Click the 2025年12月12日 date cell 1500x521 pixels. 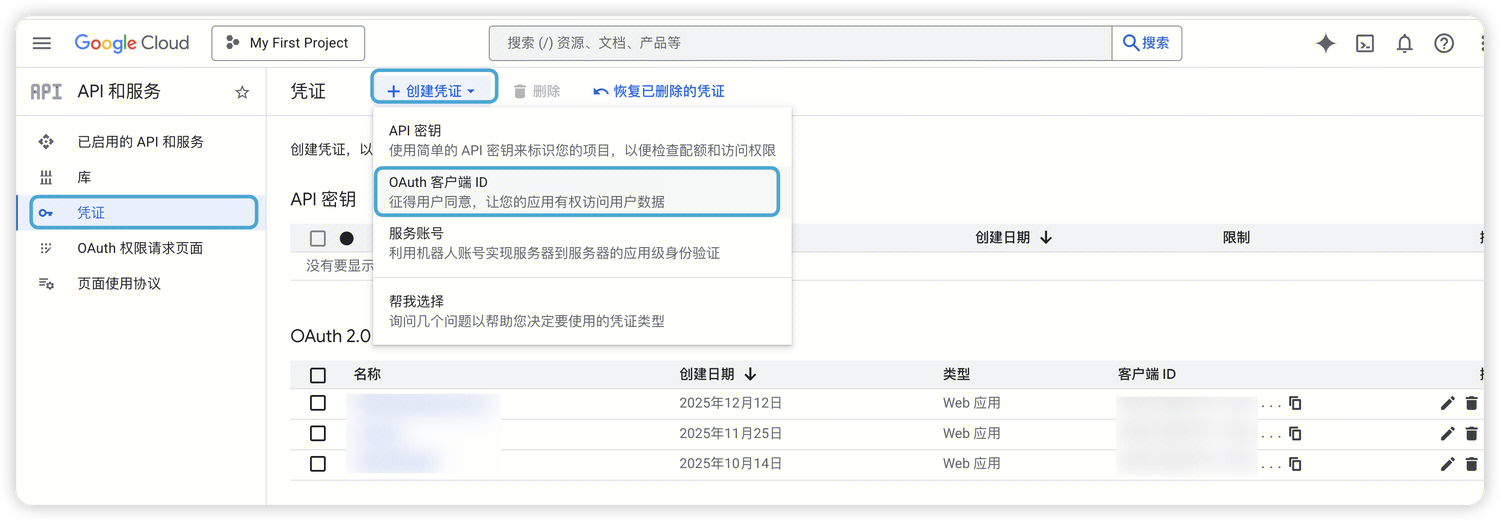pyautogui.click(x=730, y=403)
